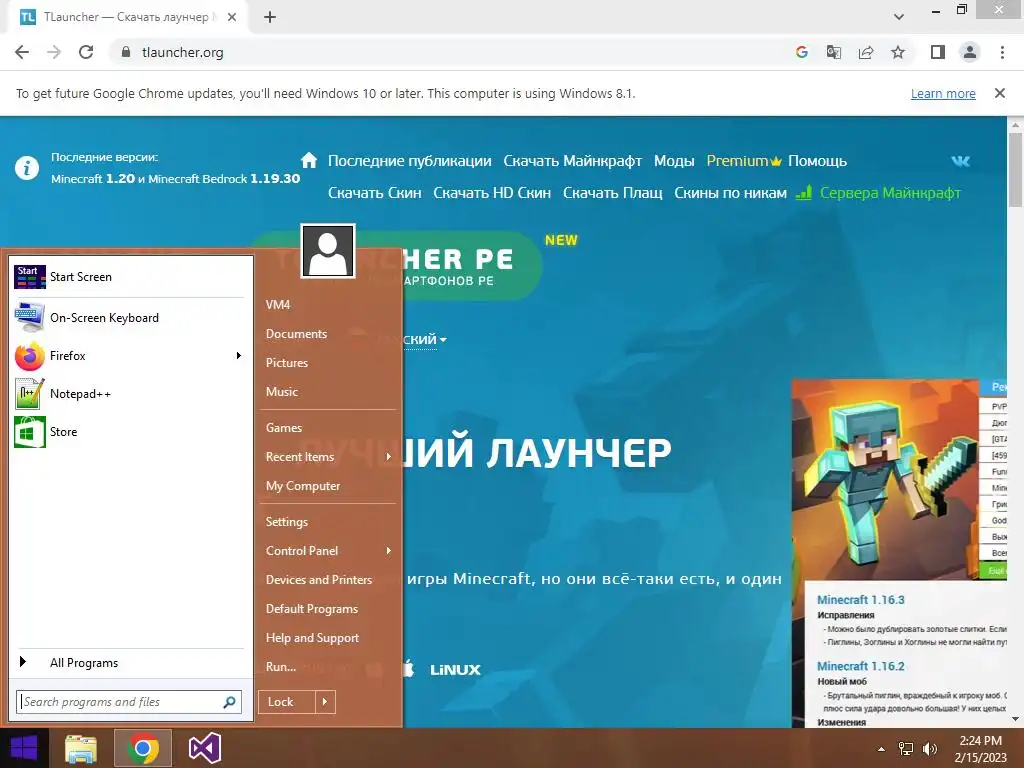Expand the Lock options arrow
The height and width of the screenshot is (768, 1024).
coord(325,702)
